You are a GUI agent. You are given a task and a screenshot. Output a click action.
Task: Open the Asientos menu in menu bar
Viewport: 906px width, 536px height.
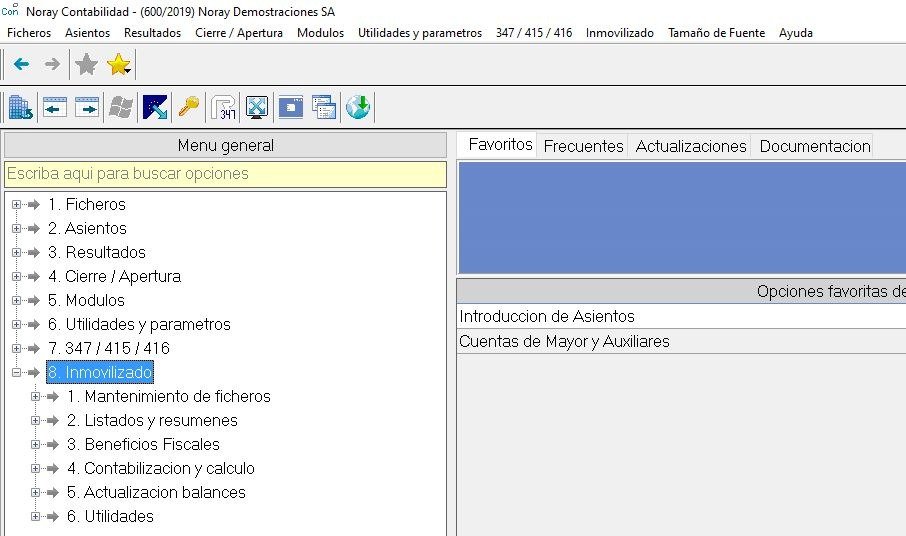(x=87, y=33)
